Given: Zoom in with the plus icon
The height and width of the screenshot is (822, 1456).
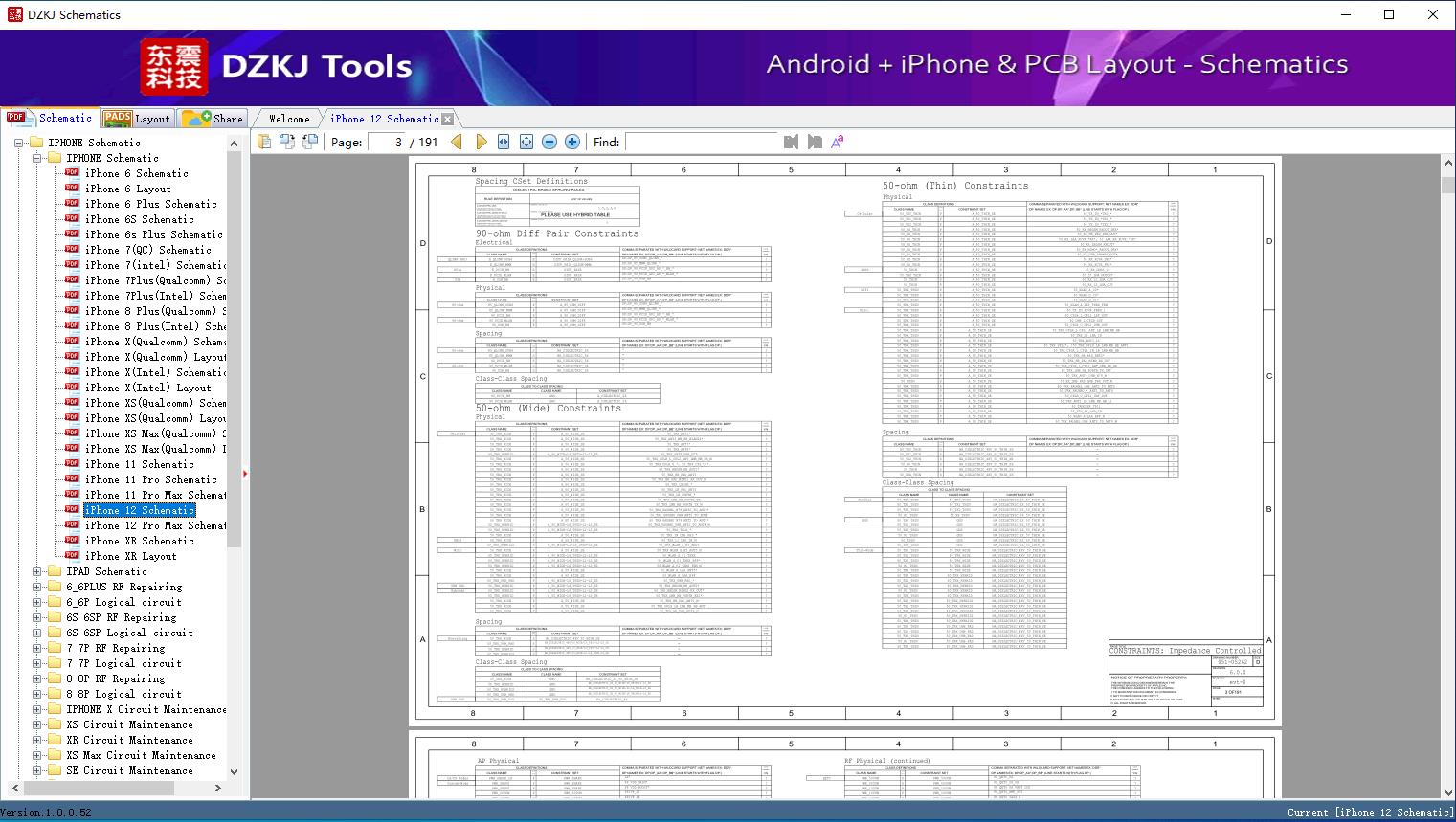Looking at the screenshot, I should click(572, 142).
